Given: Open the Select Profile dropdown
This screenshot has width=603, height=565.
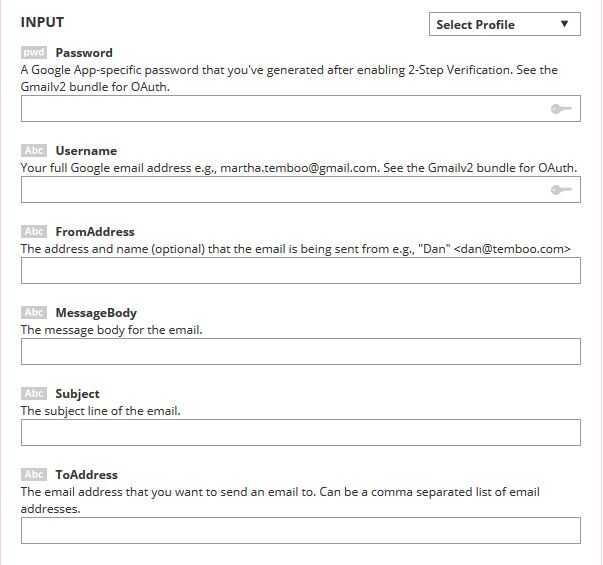Looking at the screenshot, I should [x=504, y=24].
